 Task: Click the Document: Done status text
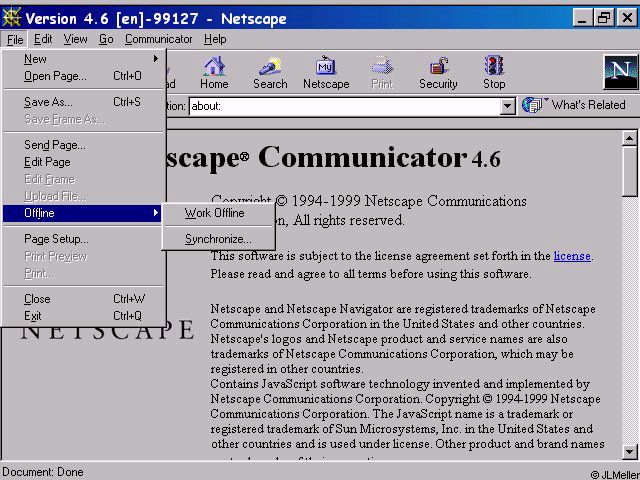tap(43, 472)
